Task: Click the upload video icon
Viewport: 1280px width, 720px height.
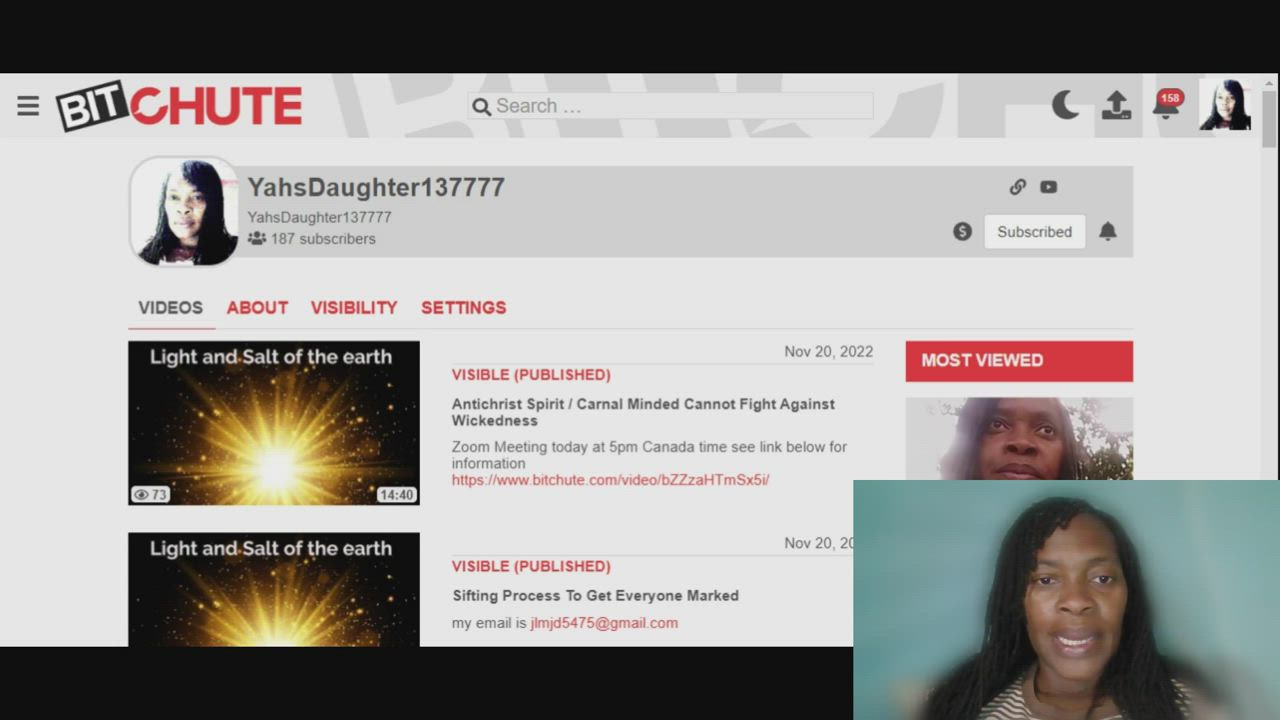Action: (x=1116, y=105)
